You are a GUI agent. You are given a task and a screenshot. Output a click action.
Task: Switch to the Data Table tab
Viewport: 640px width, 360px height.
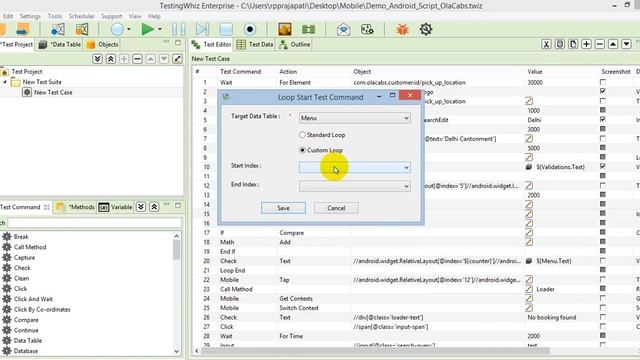tap(60, 44)
